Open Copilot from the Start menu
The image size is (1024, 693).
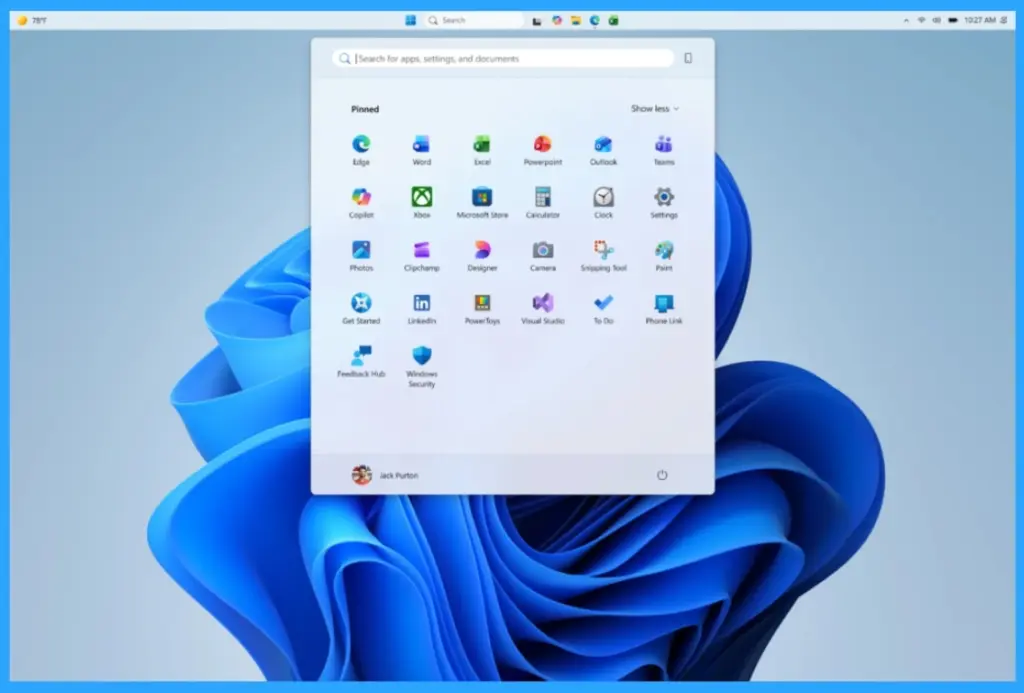[361, 202]
